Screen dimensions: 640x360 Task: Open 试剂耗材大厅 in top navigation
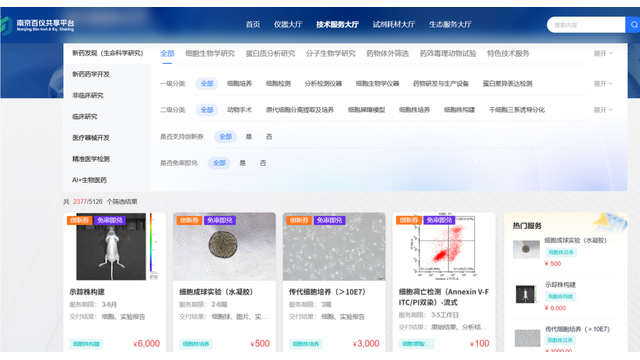coord(393,24)
